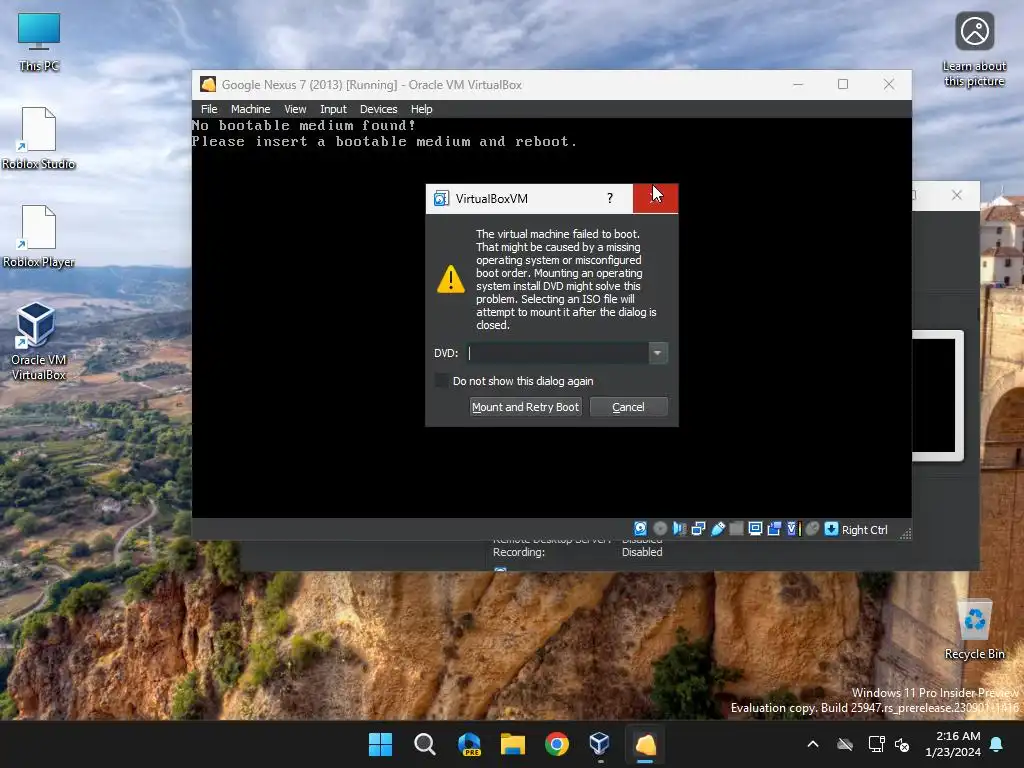Maximize the Google Nexus 7 VM window

click(843, 84)
